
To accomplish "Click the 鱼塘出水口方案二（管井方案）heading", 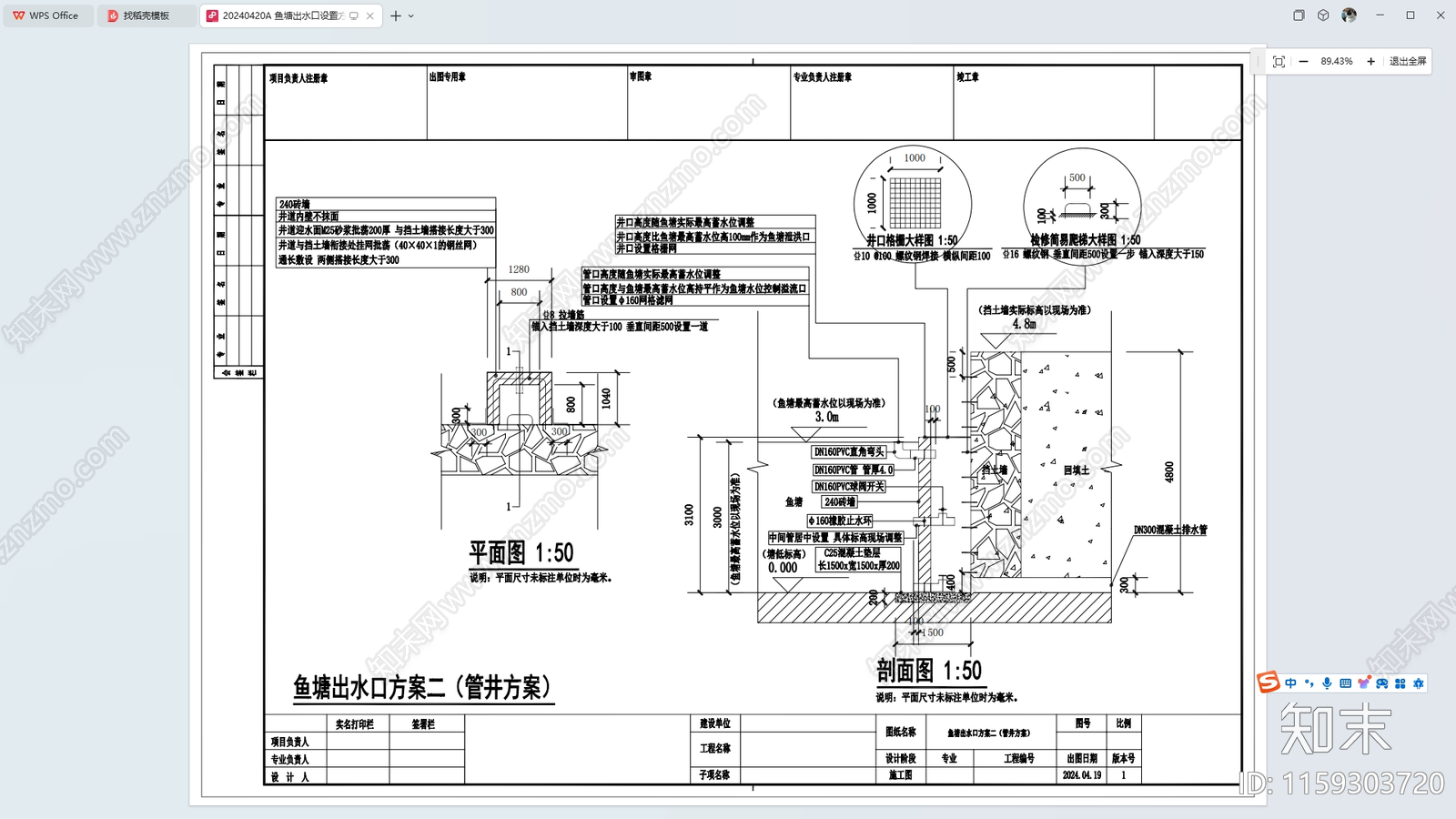I will pyautogui.click(x=423, y=687).
